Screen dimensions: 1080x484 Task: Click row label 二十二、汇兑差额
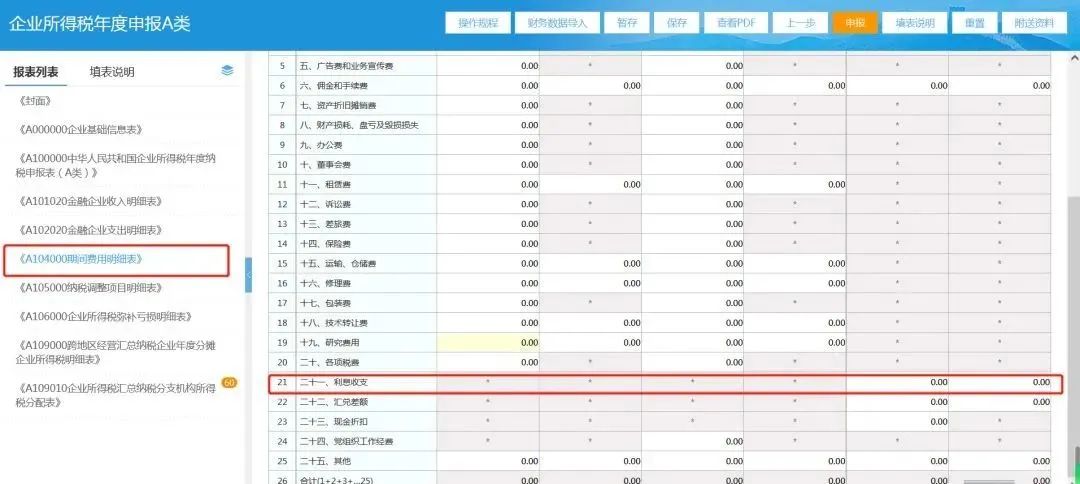[333, 401]
